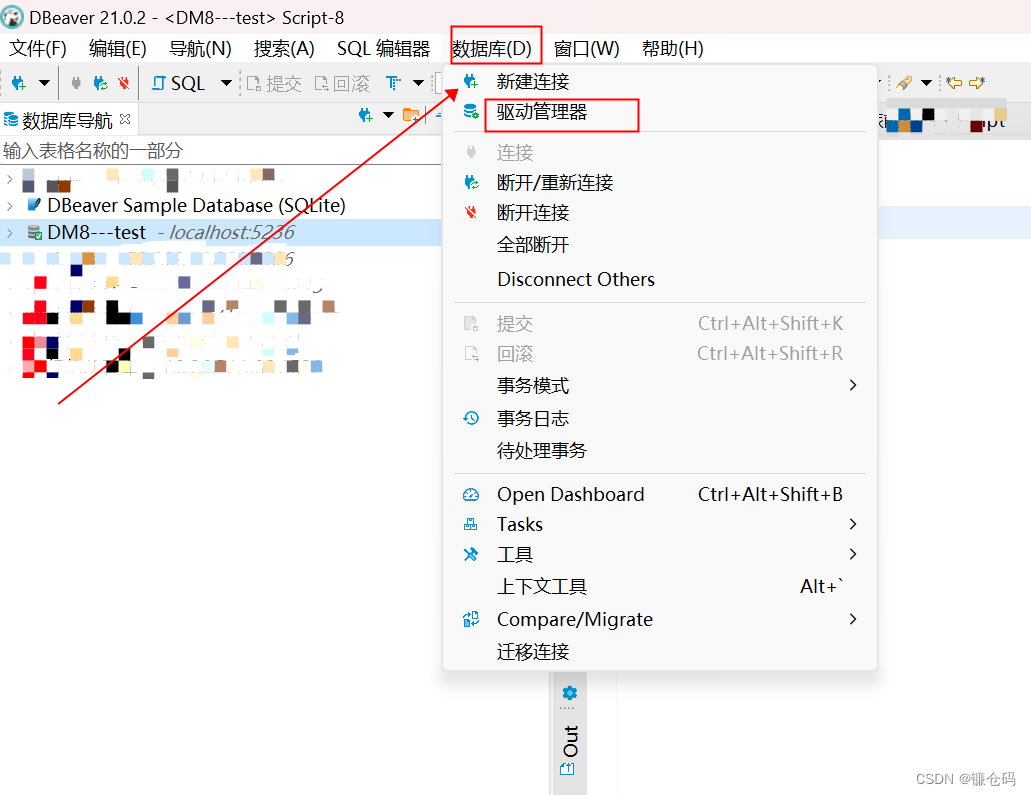Open Compare/Migrate submenu
The height and width of the screenshot is (795, 1031).
coord(659,619)
